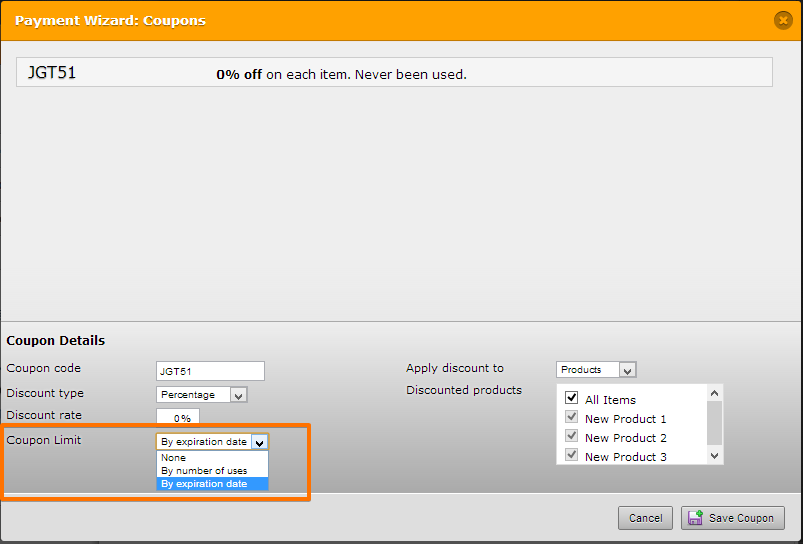Save the coupon with Save Coupon
The image size is (803, 544).
pyautogui.click(x=733, y=518)
